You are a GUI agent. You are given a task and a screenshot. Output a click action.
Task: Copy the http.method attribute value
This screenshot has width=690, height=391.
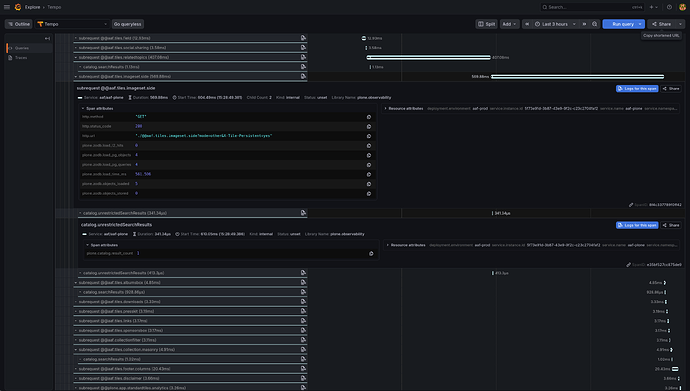coord(369,117)
